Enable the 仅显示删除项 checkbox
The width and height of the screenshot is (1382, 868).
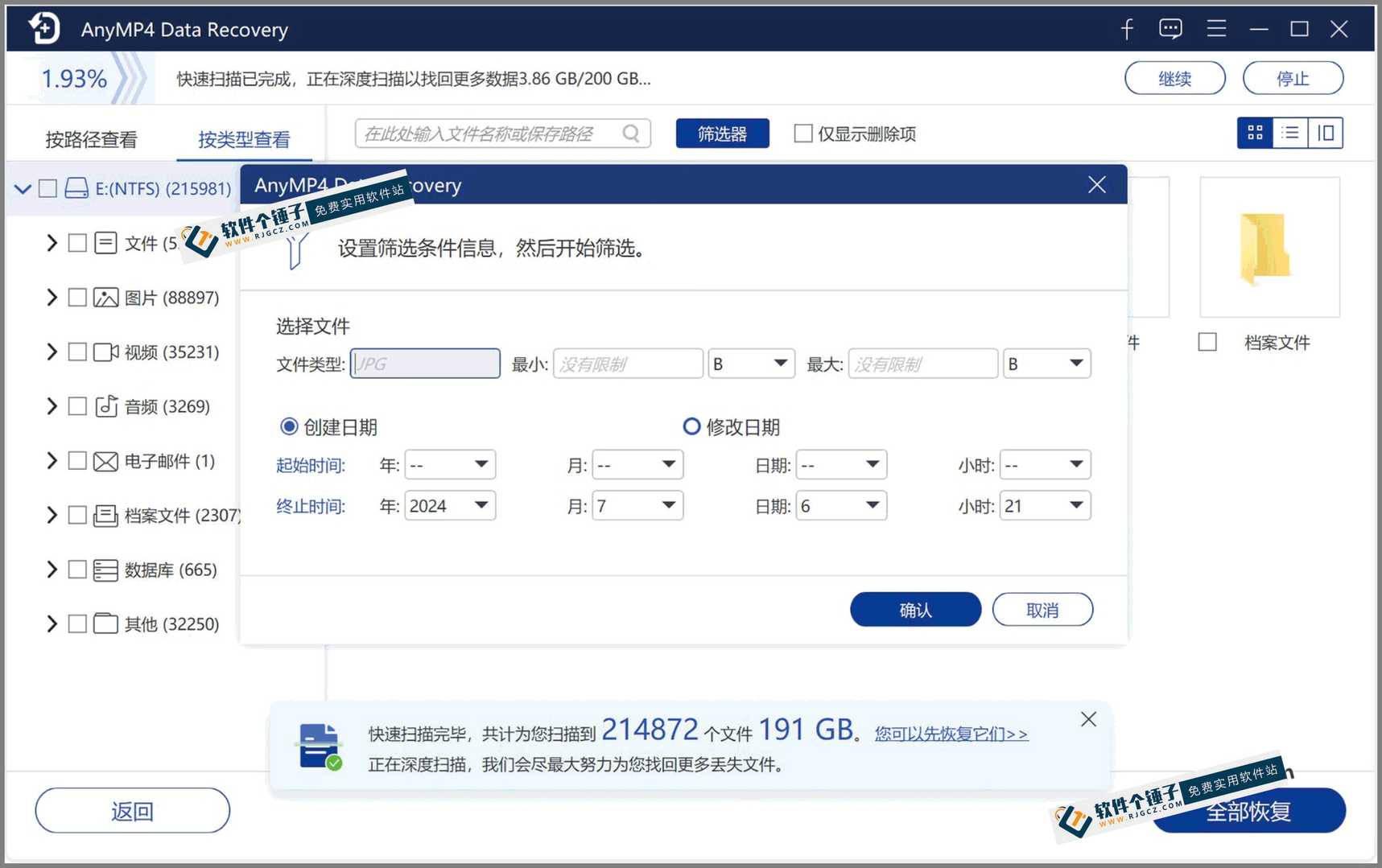tap(802, 134)
